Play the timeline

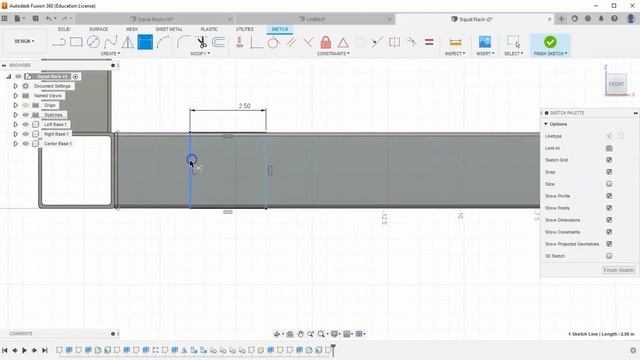[24, 350]
